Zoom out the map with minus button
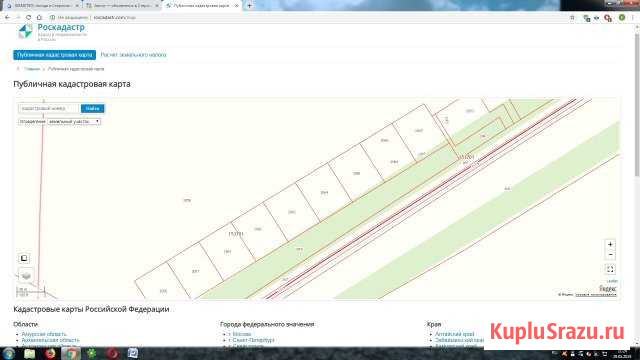This screenshot has width=640, height=360. [610, 255]
